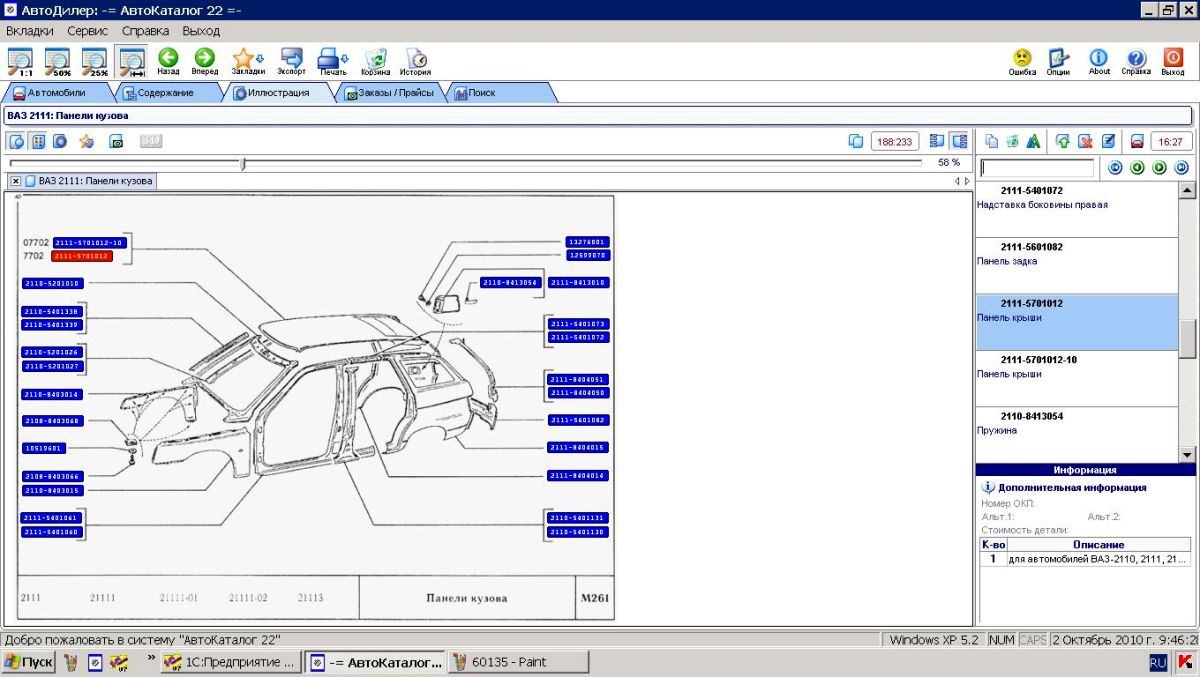Toggle the colored grid labels button
The image size is (1200, 677).
point(38,141)
